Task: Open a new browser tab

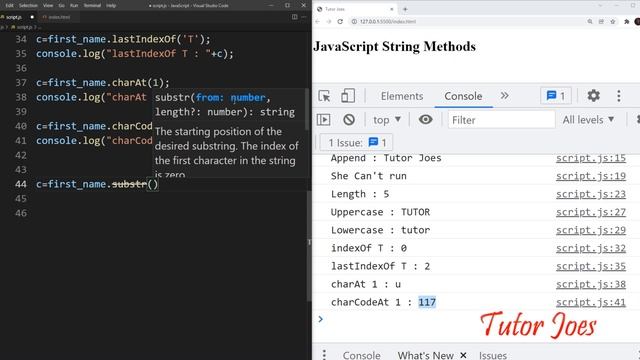Action: pyautogui.click(x=405, y=9)
